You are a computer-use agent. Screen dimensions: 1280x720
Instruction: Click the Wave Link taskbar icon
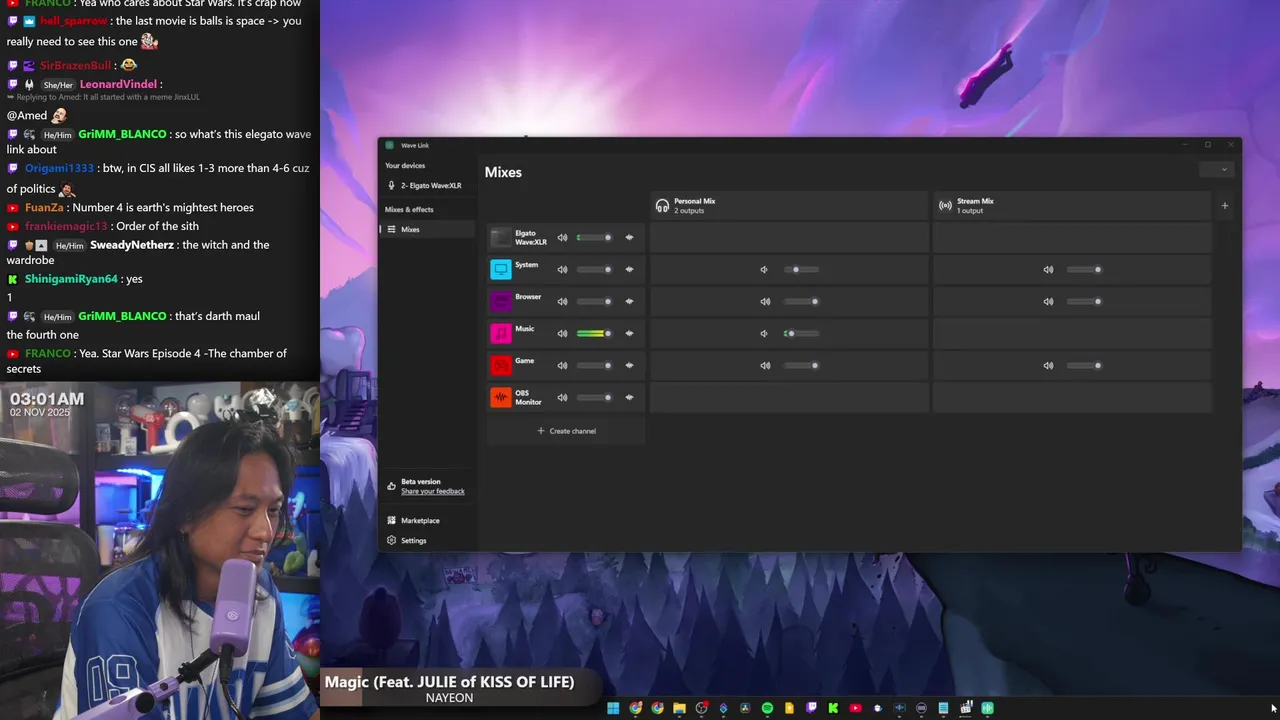[x=987, y=708]
